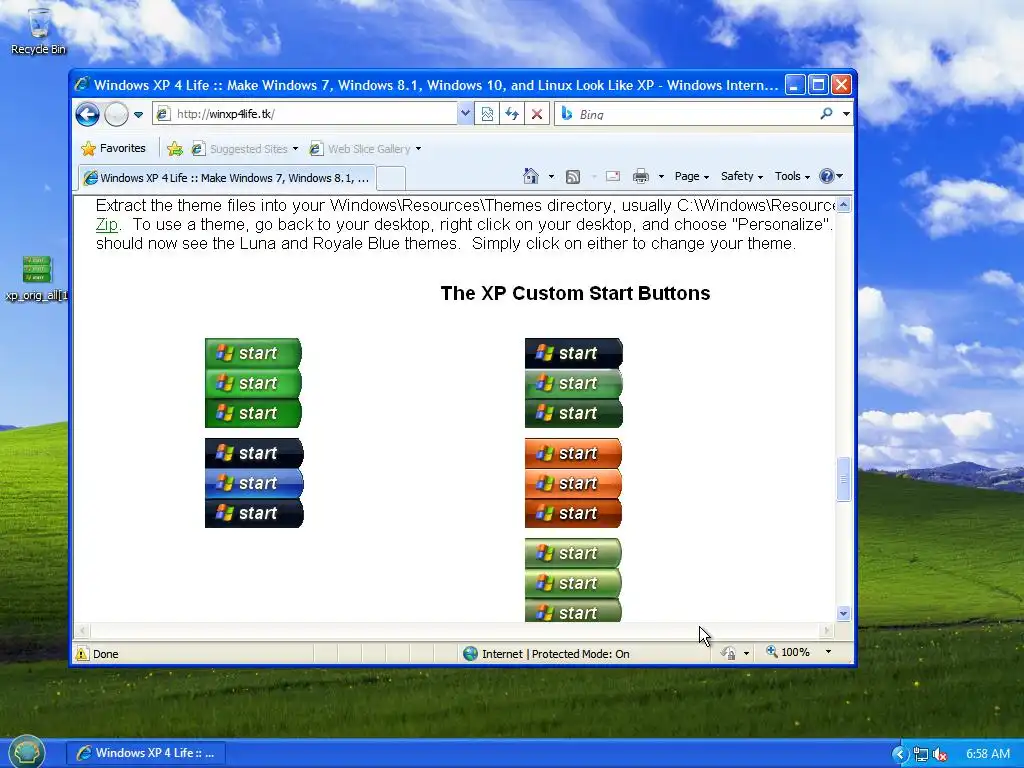Click the black and dark green start button set

tap(573, 383)
